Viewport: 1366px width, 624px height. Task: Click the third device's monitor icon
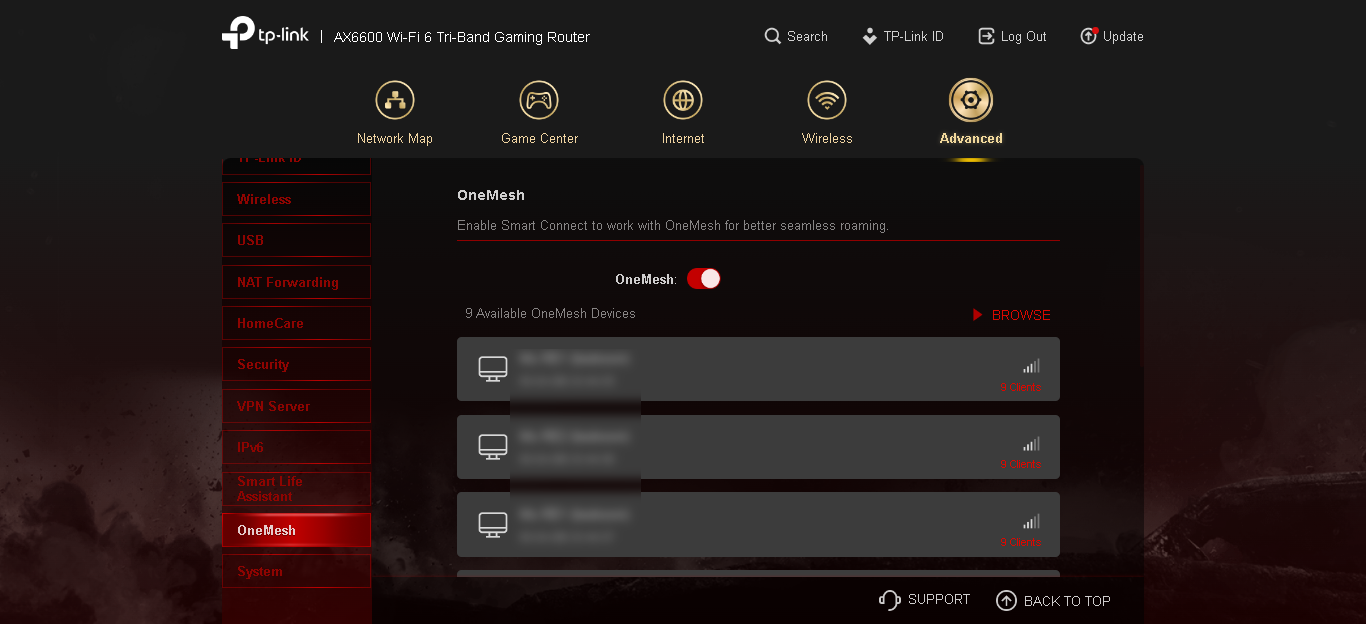[x=493, y=524]
